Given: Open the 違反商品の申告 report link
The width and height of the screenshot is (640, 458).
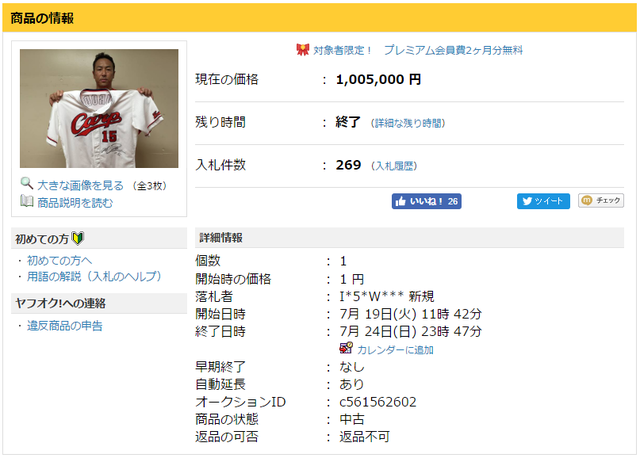Looking at the screenshot, I should (64, 326).
